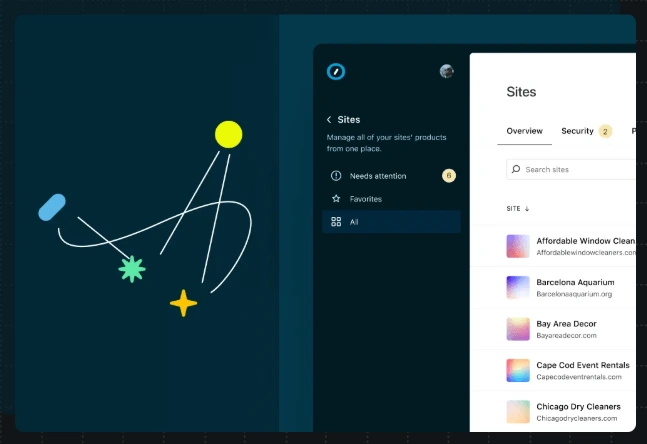Open the user profile avatar
647x444 pixels.
coord(447,71)
